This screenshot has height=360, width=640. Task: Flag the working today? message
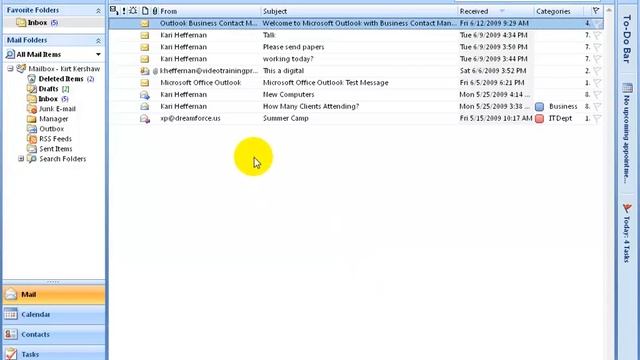597,59
